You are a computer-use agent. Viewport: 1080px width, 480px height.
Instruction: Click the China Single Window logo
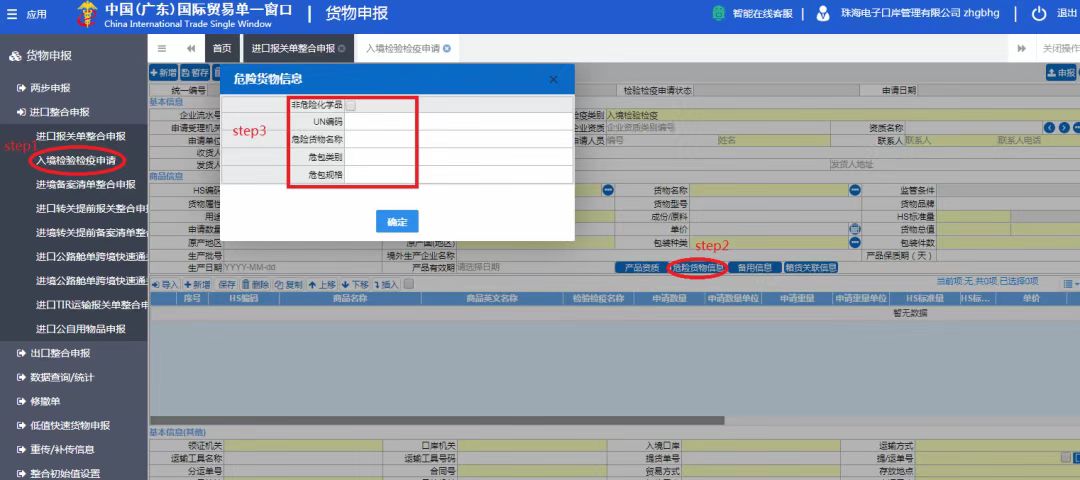pos(87,14)
